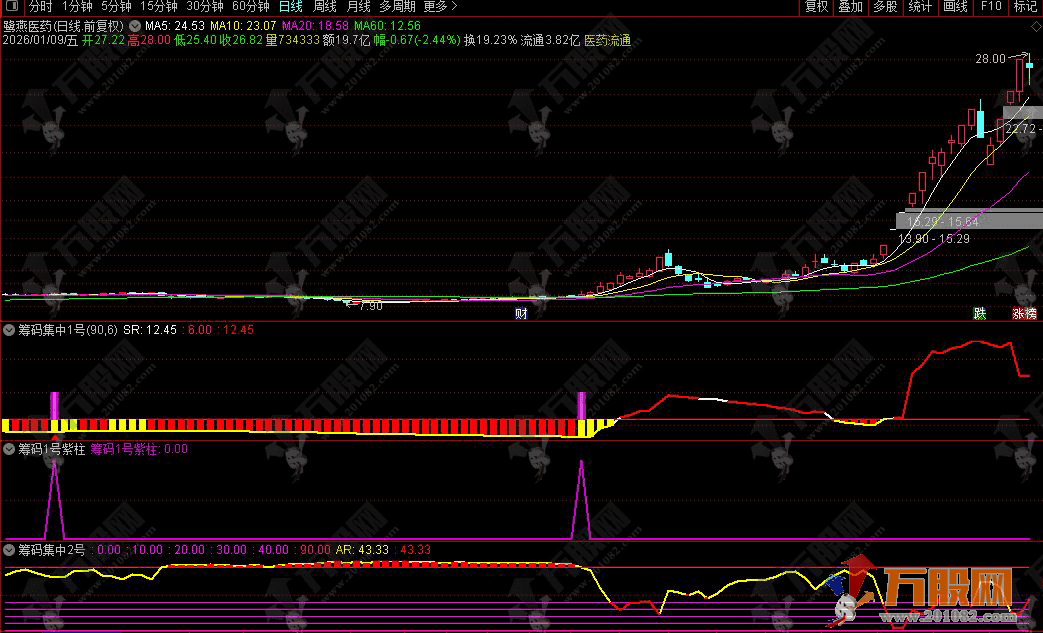The width and height of the screenshot is (1043, 633).
Task: Switch to the 周线 weekly tab
Action: [x=325, y=6]
